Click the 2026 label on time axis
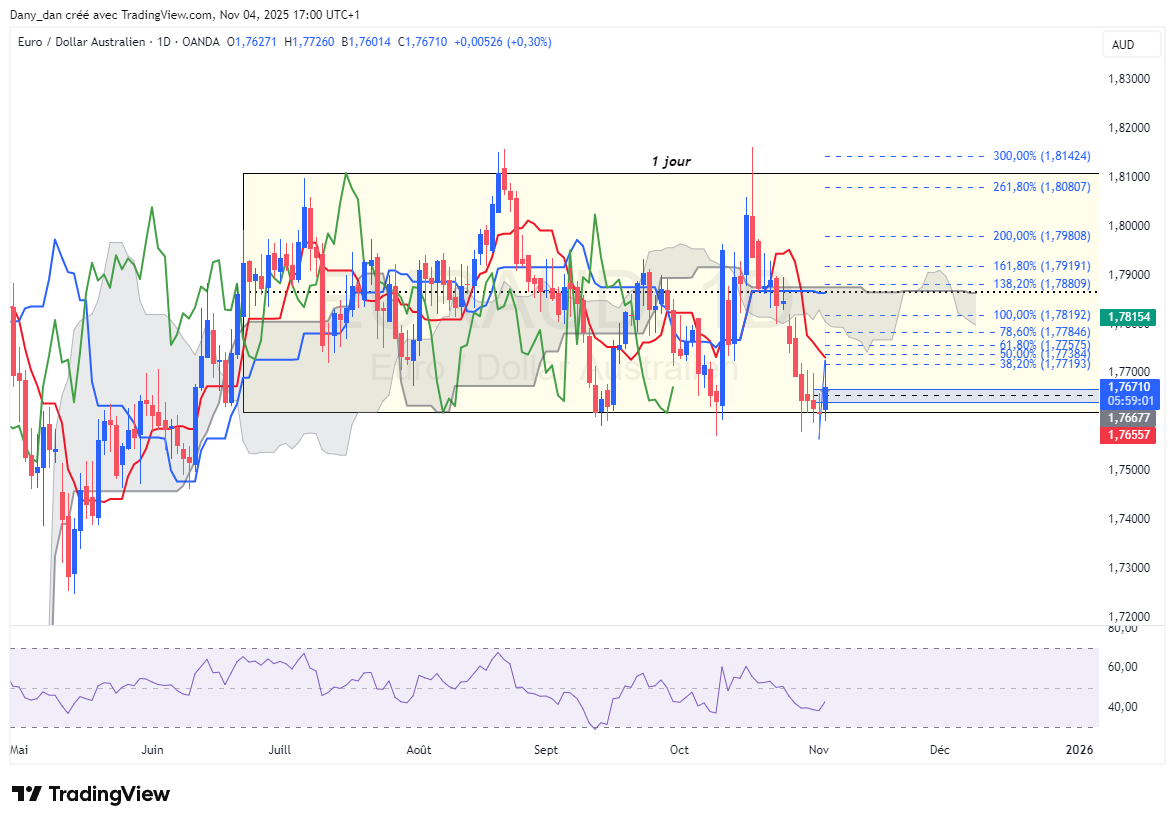Image resolution: width=1175 pixels, height=824 pixels. click(1079, 750)
